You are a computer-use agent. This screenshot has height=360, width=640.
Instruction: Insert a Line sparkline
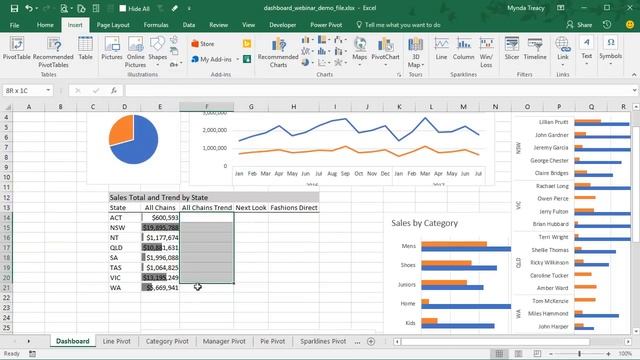(441, 49)
